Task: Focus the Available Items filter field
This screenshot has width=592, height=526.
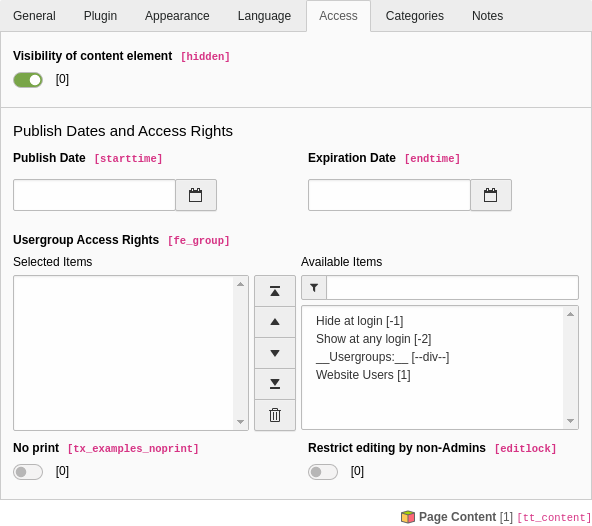Action: click(452, 288)
